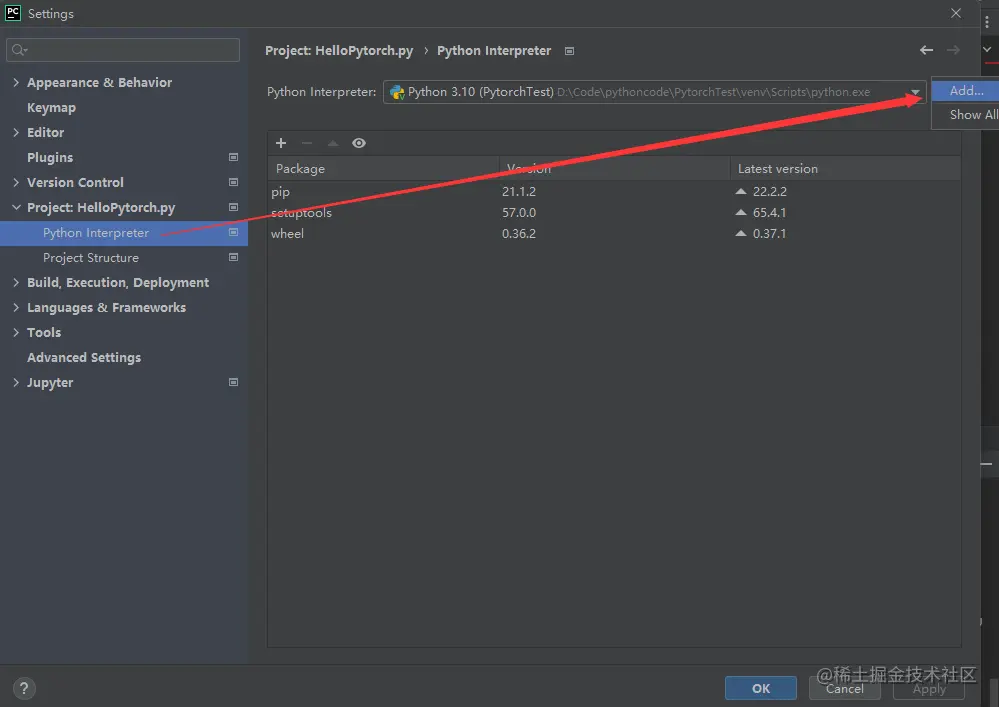This screenshot has width=999, height=707.
Task: Open Advanced Settings page
Action: pos(84,357)
